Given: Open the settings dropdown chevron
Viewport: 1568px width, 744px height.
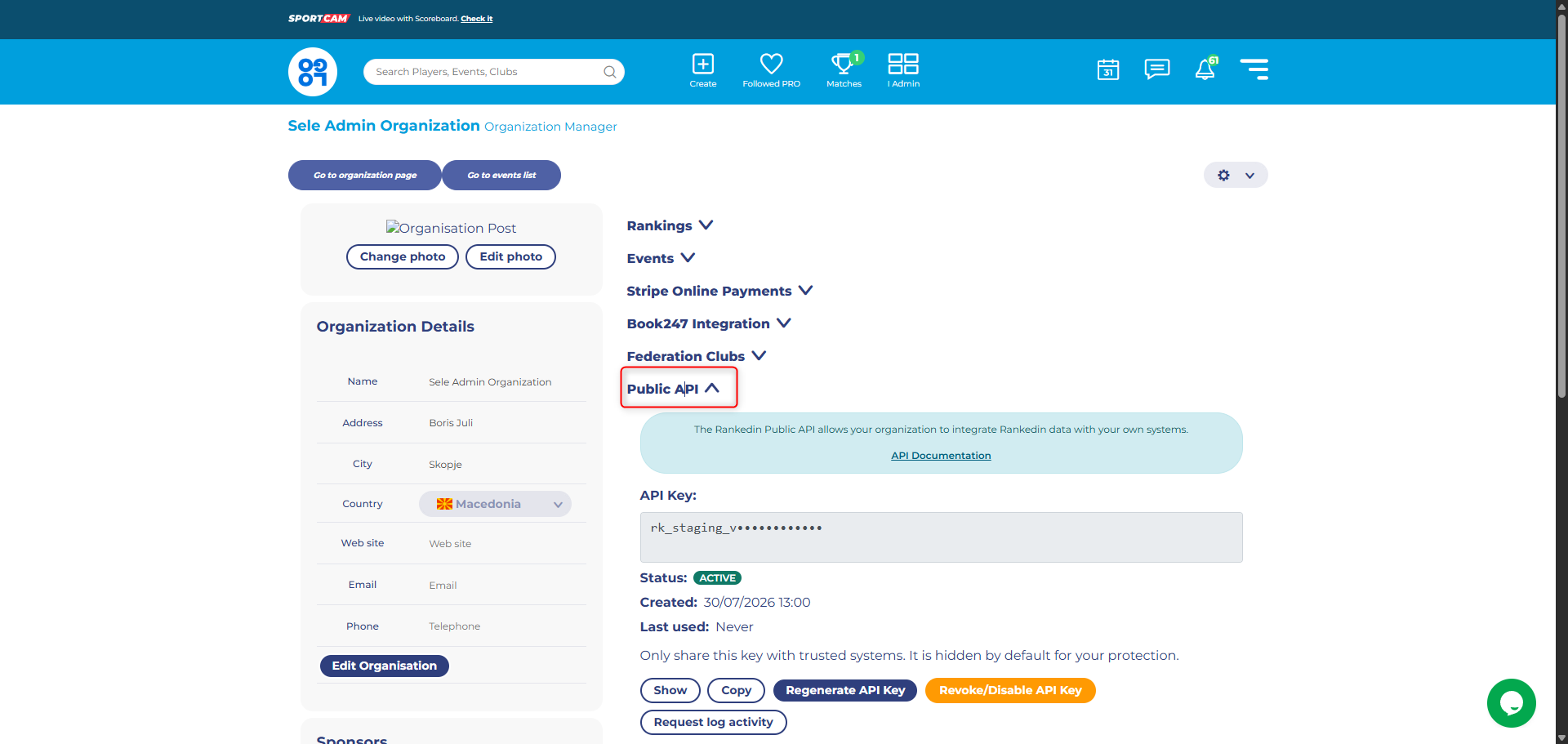Looking at the screenshot, I should 1249,176.
